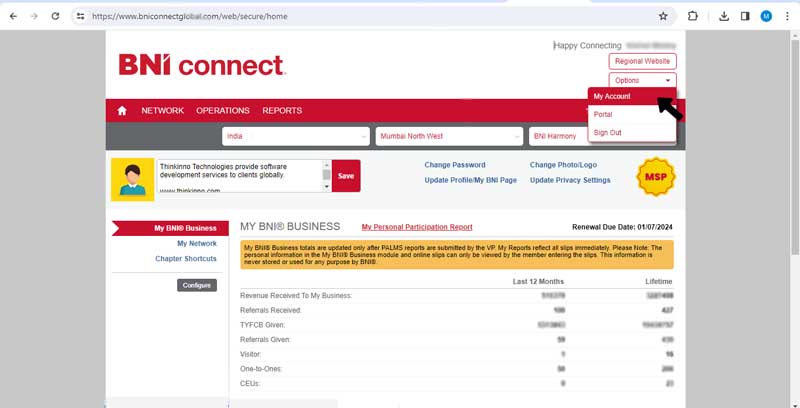Open the Update Profile/My BNI Page link
This screenshot has height=408, width=800.
point(470,180)
